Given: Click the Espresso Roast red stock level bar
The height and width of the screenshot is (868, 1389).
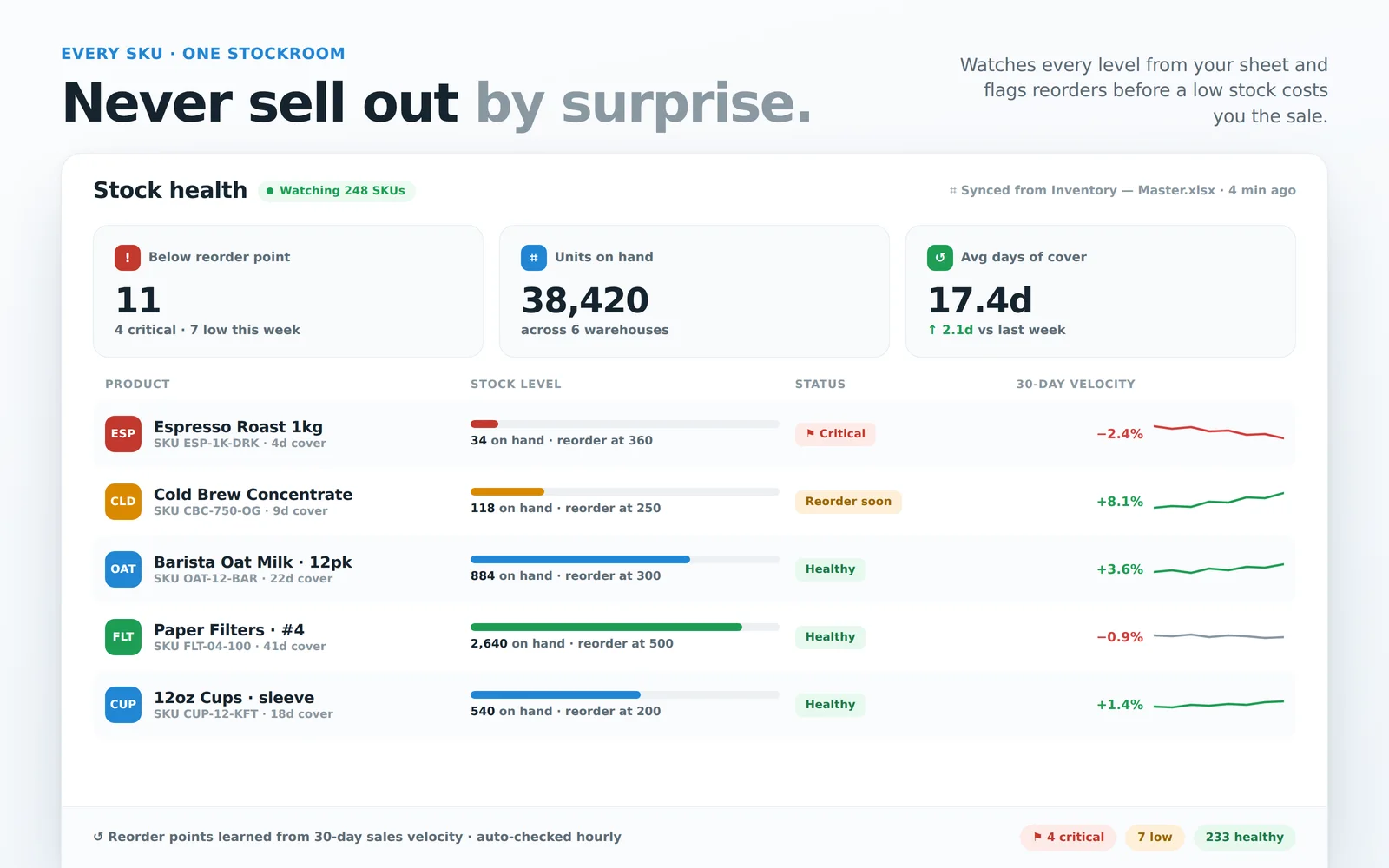Looking at the screenshot, I should tap(484, 424).
